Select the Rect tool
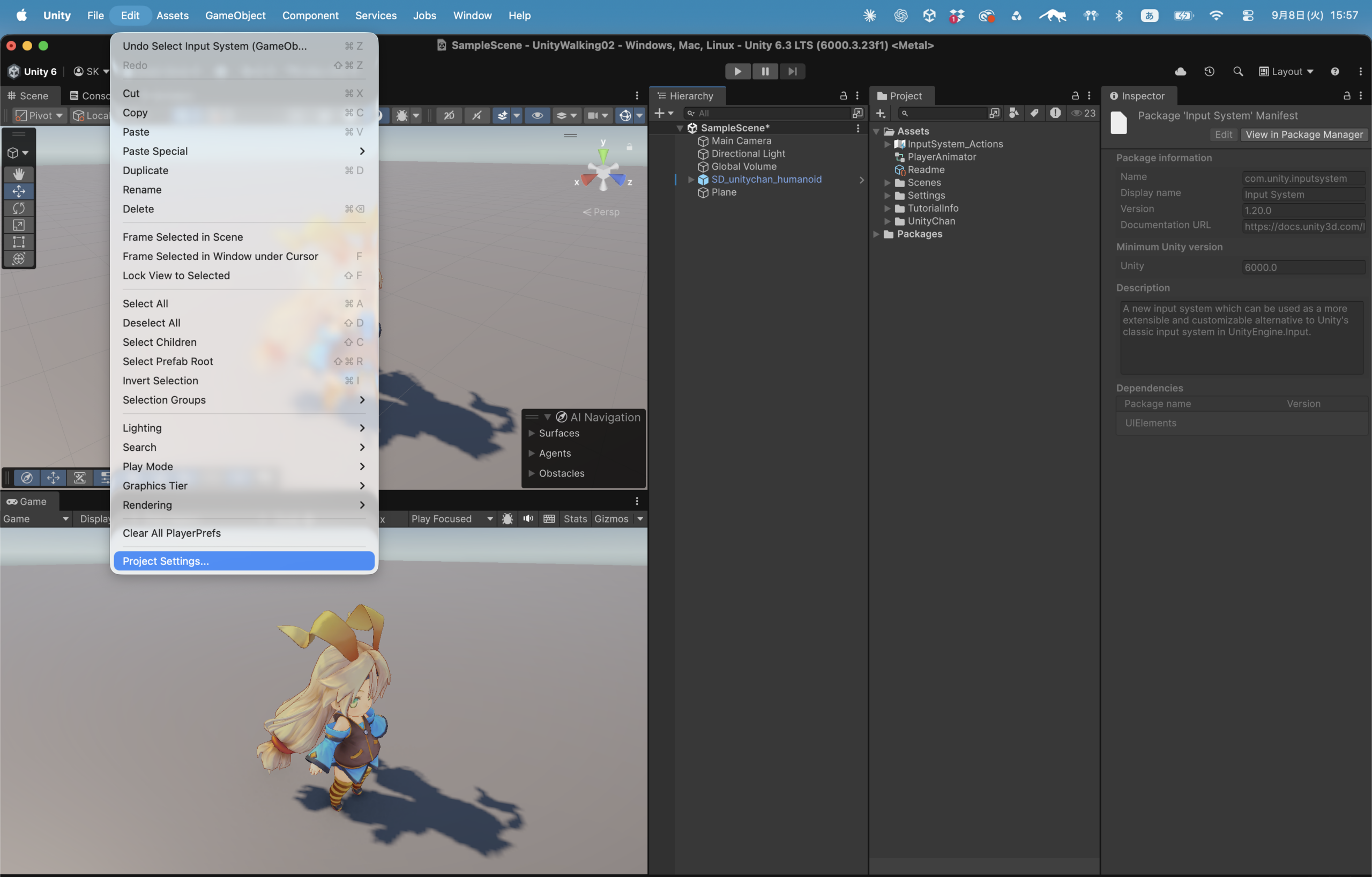 click(19, 242)
